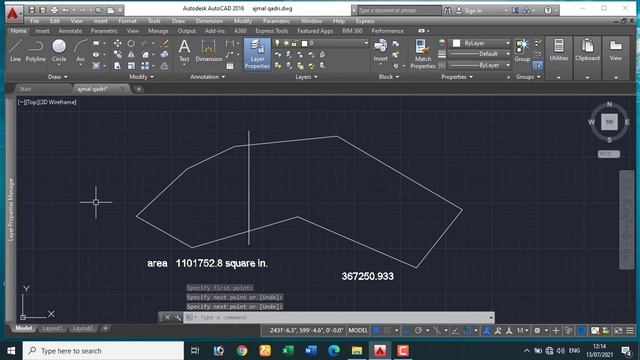Open the Default lineweight dropdown
This screenshot has width=640, height=360.
coord(479,54)
